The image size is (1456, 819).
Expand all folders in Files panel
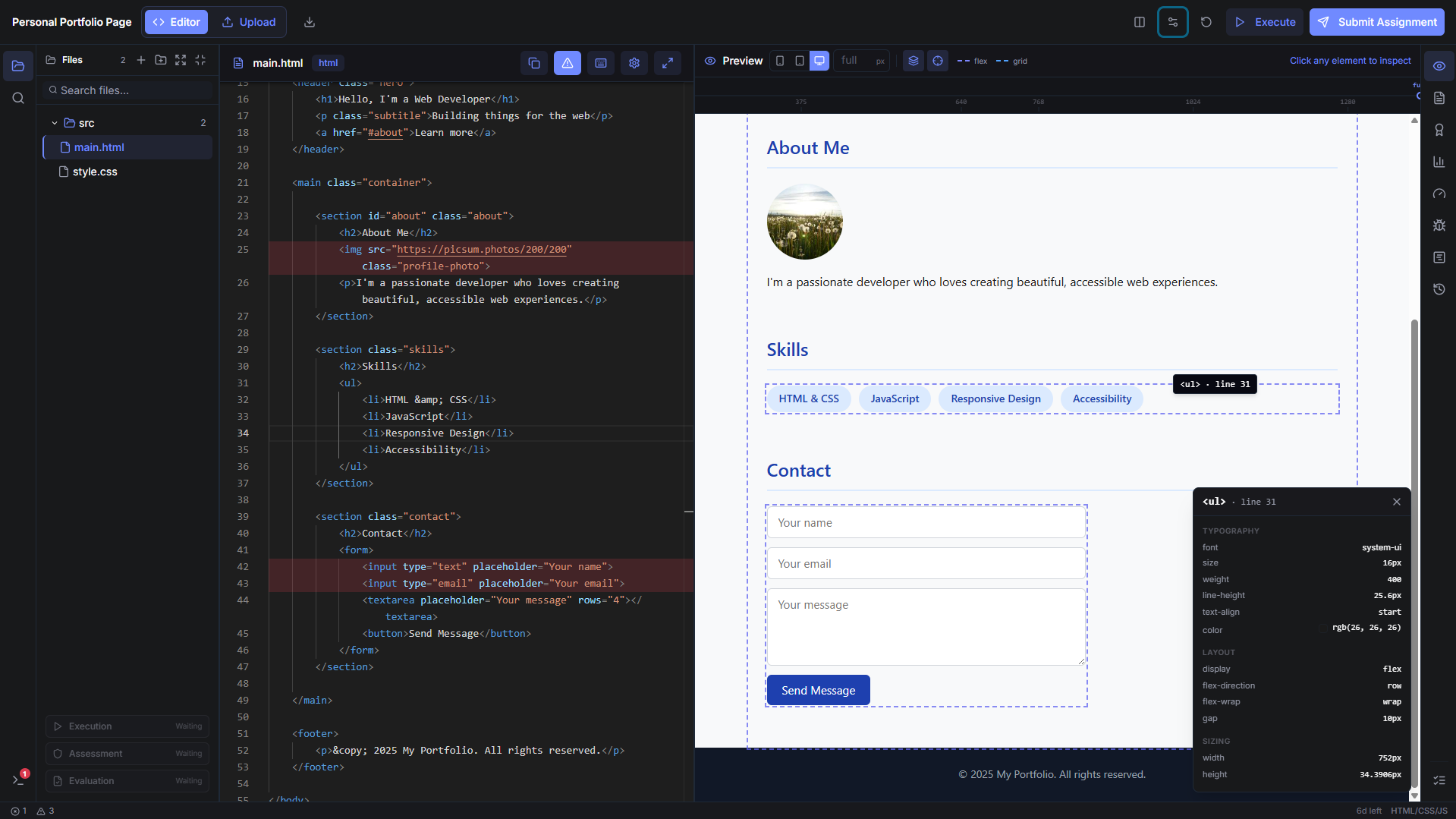[x=181, y=60]
